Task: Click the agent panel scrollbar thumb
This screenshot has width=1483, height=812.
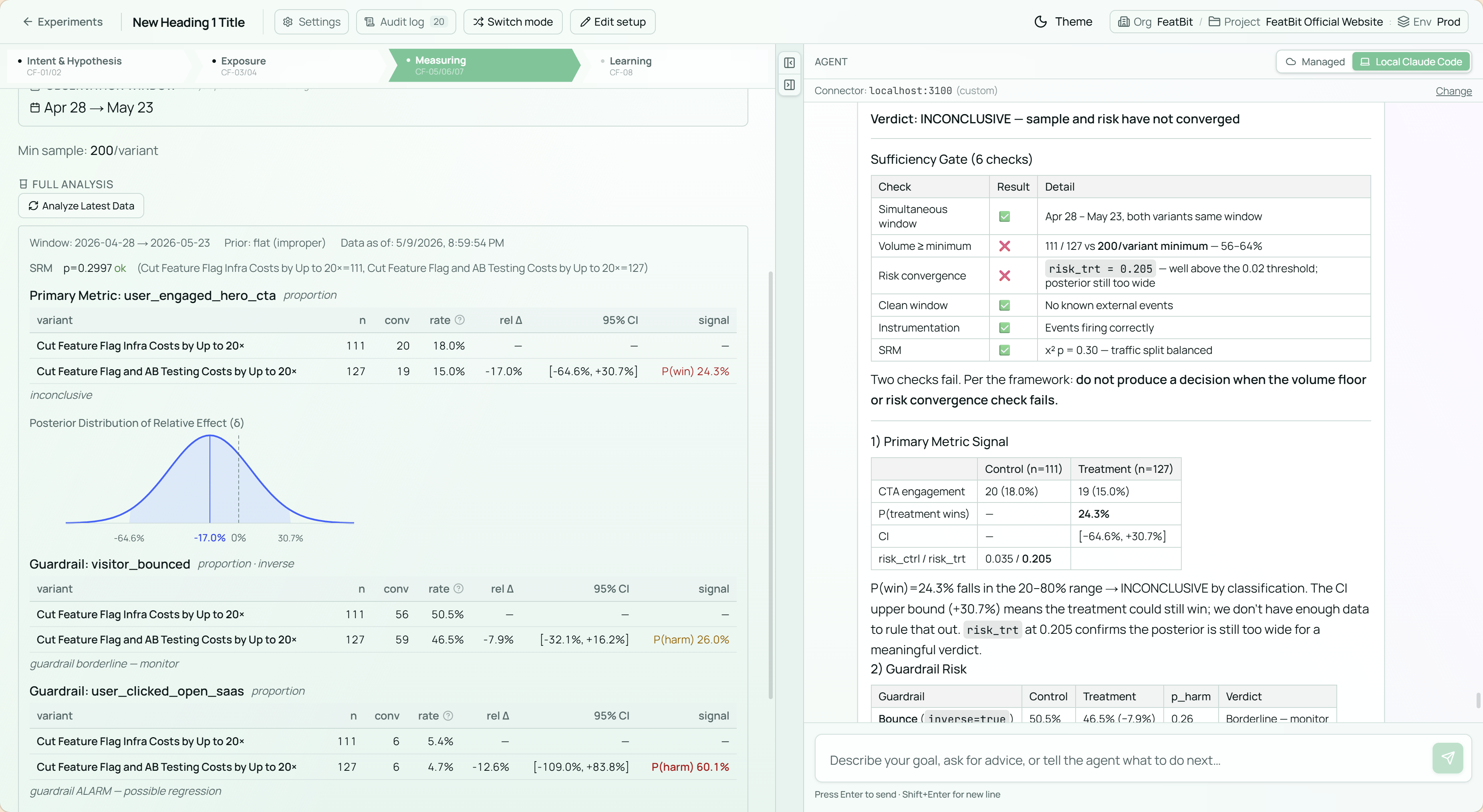Action: point(1478,700)
